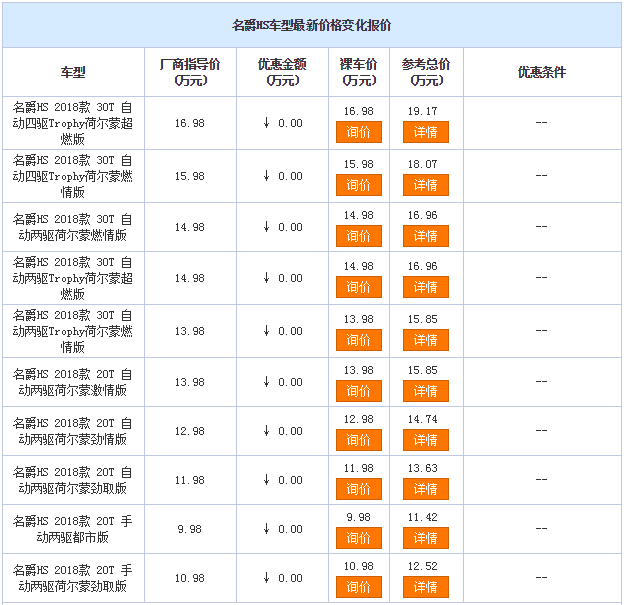This screenshot has width=624, height=605.
Task: Click 询价 button for the 16.98 四驱Trophy超燃版 row
Action: point(359,132)
